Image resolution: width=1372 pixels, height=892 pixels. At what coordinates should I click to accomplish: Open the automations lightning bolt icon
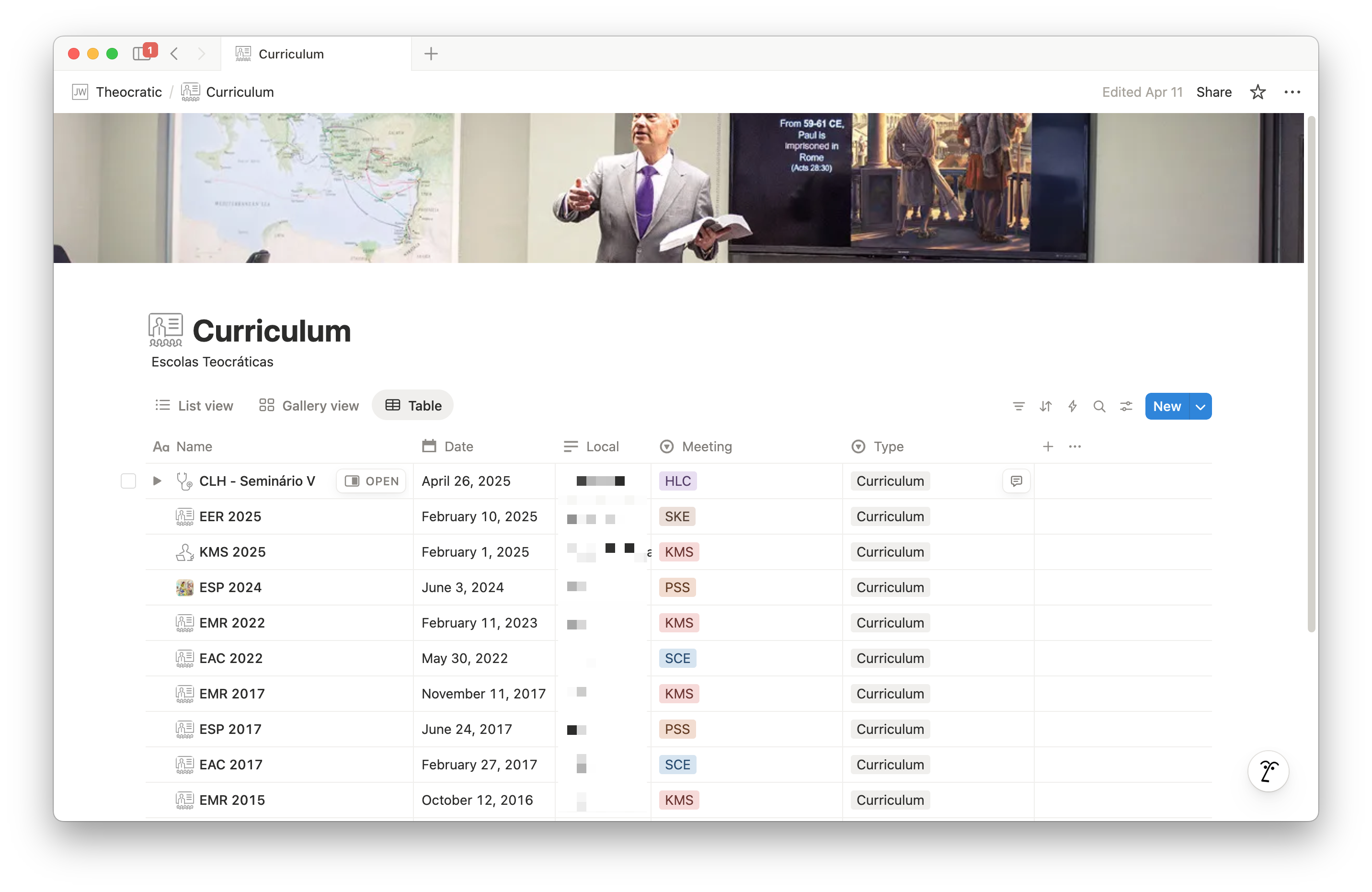(1072, 407)
